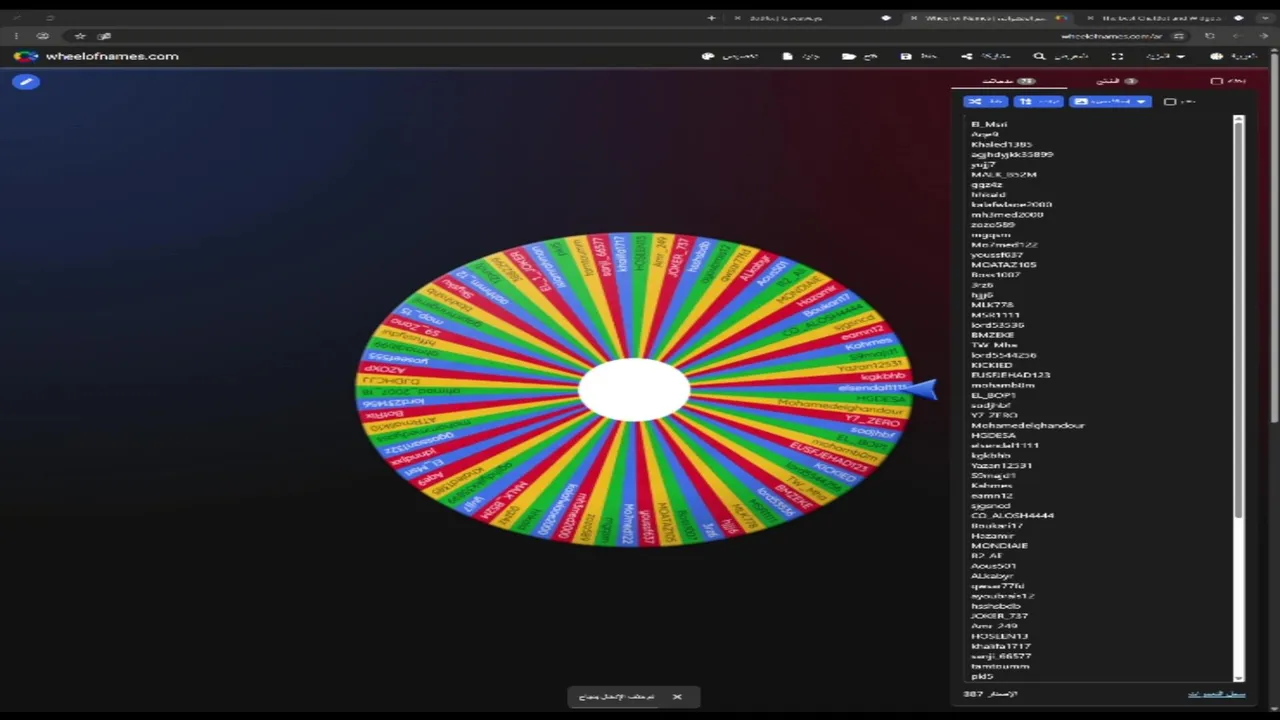
Task: Open the language globe menu
Action: [x=1232, y=57]
